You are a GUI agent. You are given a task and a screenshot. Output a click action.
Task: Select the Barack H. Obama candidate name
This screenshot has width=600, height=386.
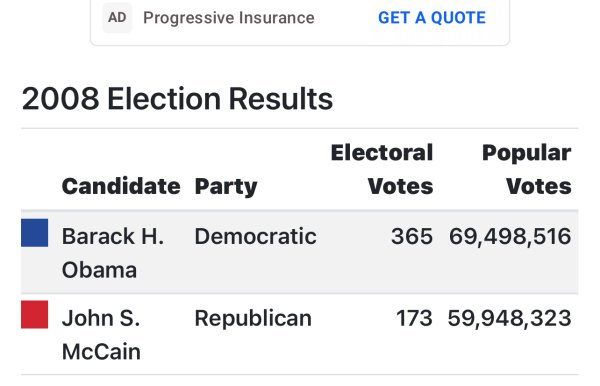[113, 253]
